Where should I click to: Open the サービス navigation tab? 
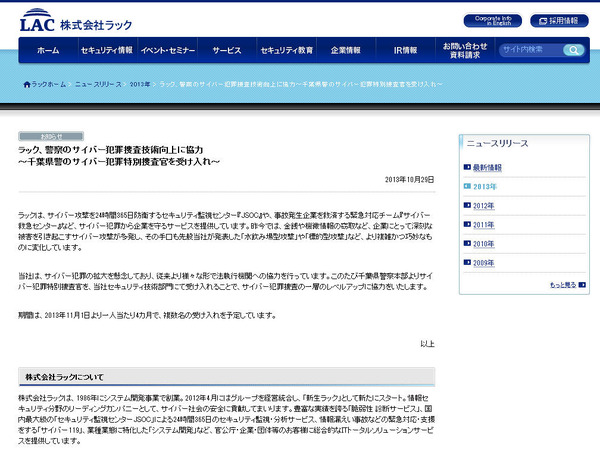click(x=226, y=50)
